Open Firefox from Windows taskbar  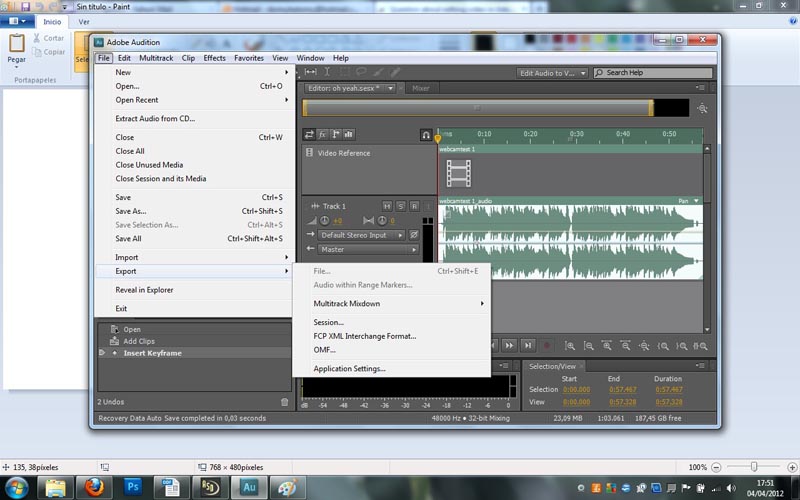tap(94, 488)
